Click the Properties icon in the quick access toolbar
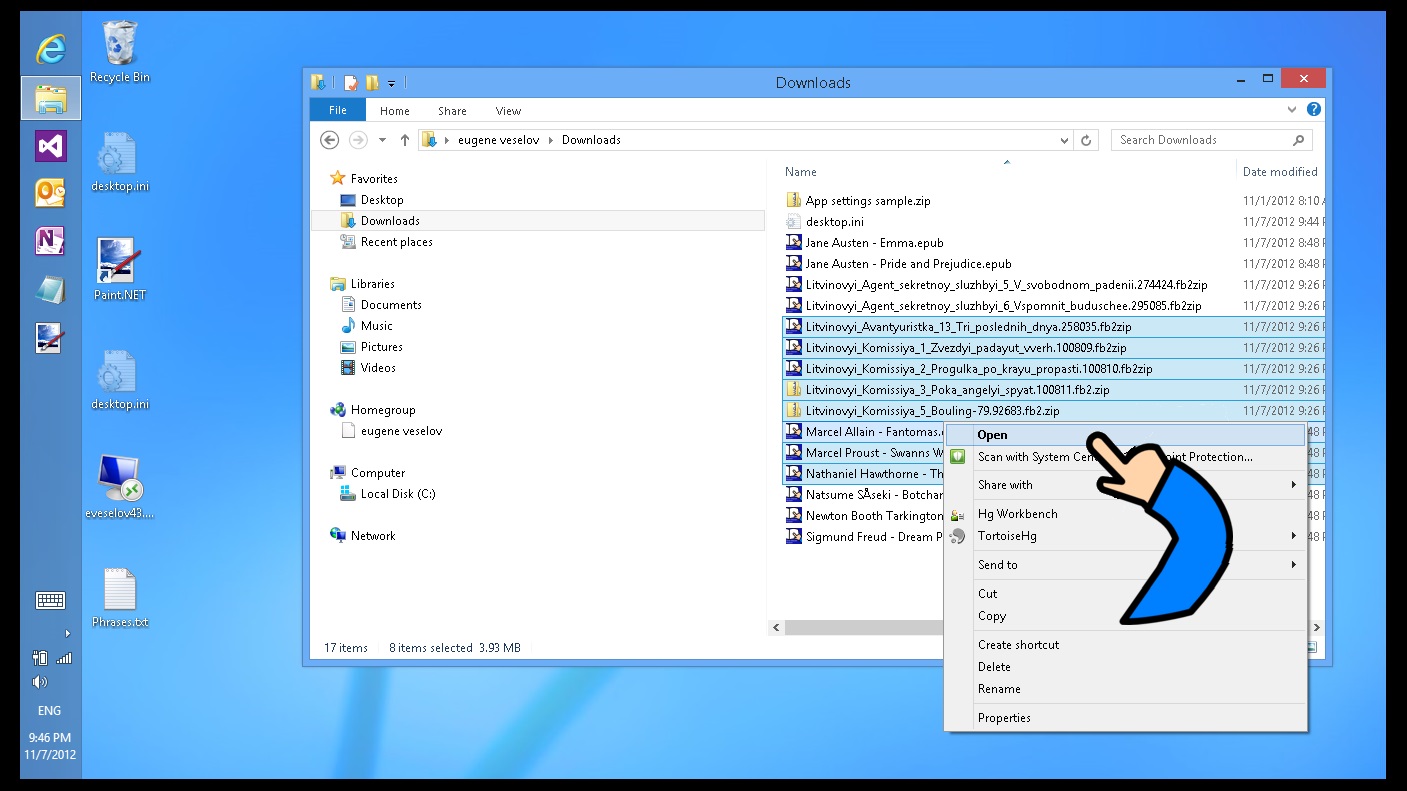The width and height of the screenshot is (1407, 791). tap(350, 83)
